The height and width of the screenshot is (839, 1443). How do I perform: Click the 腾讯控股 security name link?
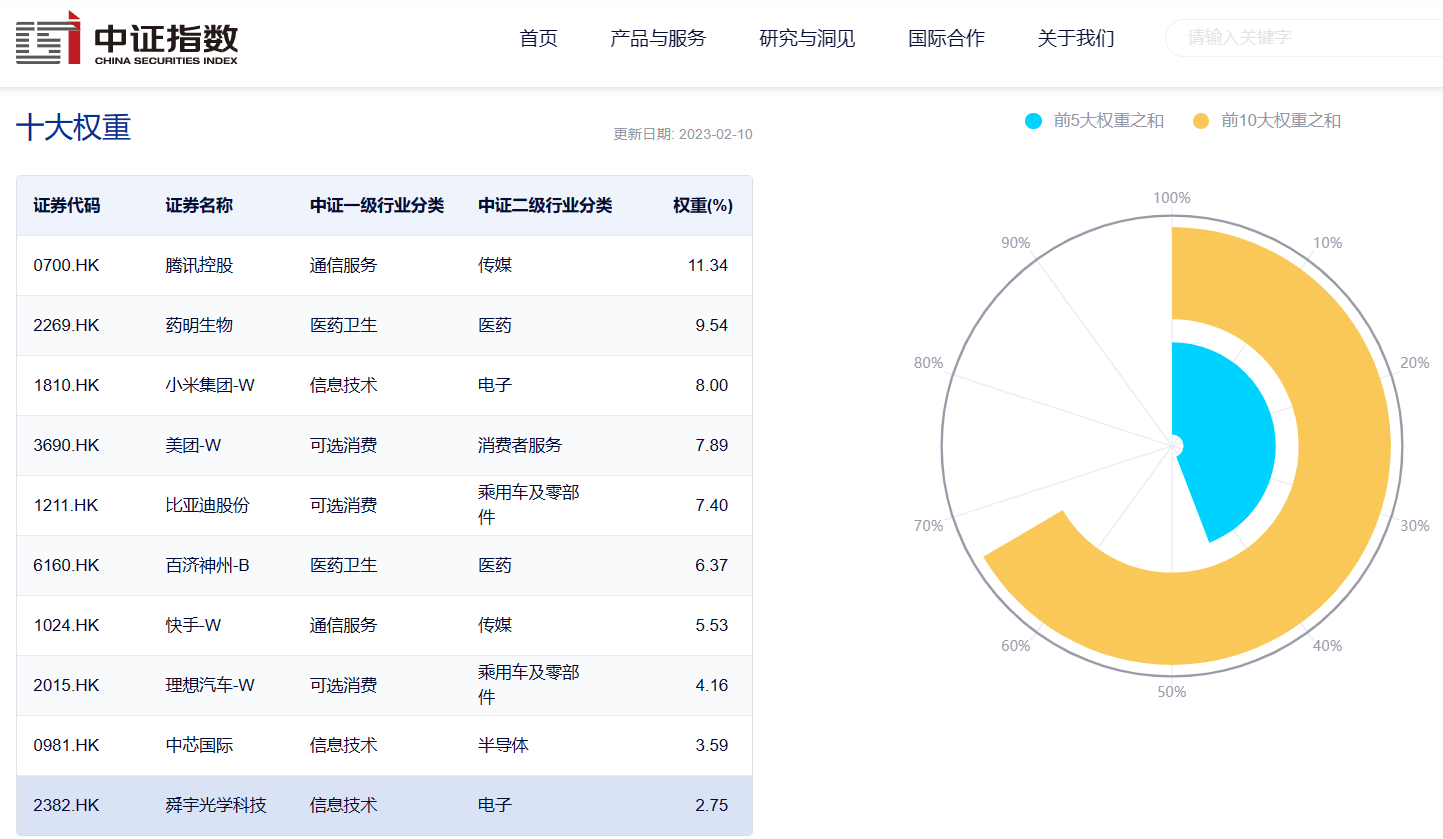(x=198, y=265)
